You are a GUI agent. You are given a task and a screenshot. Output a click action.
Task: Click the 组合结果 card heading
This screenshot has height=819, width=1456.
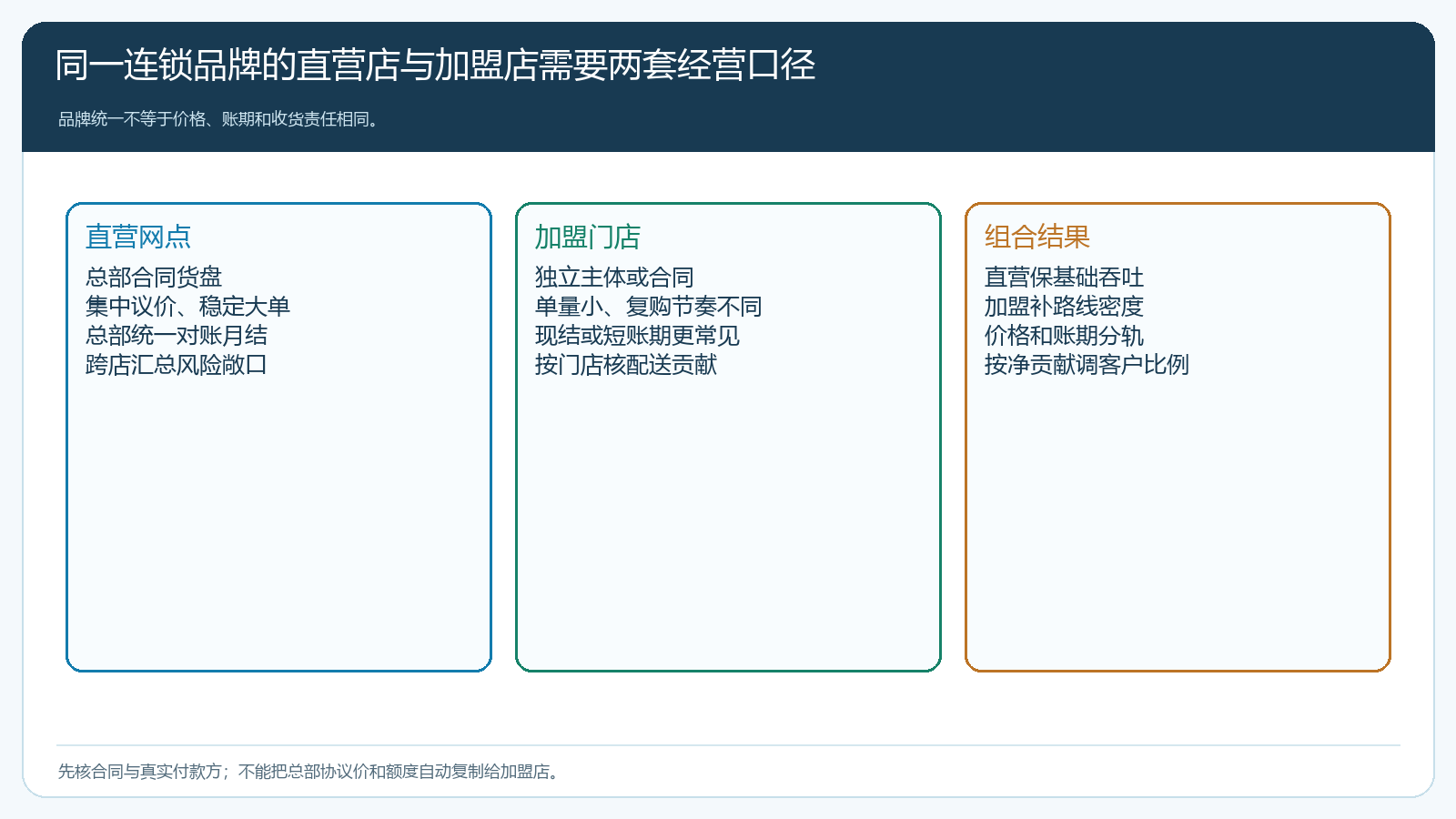tap(1037, 237)
